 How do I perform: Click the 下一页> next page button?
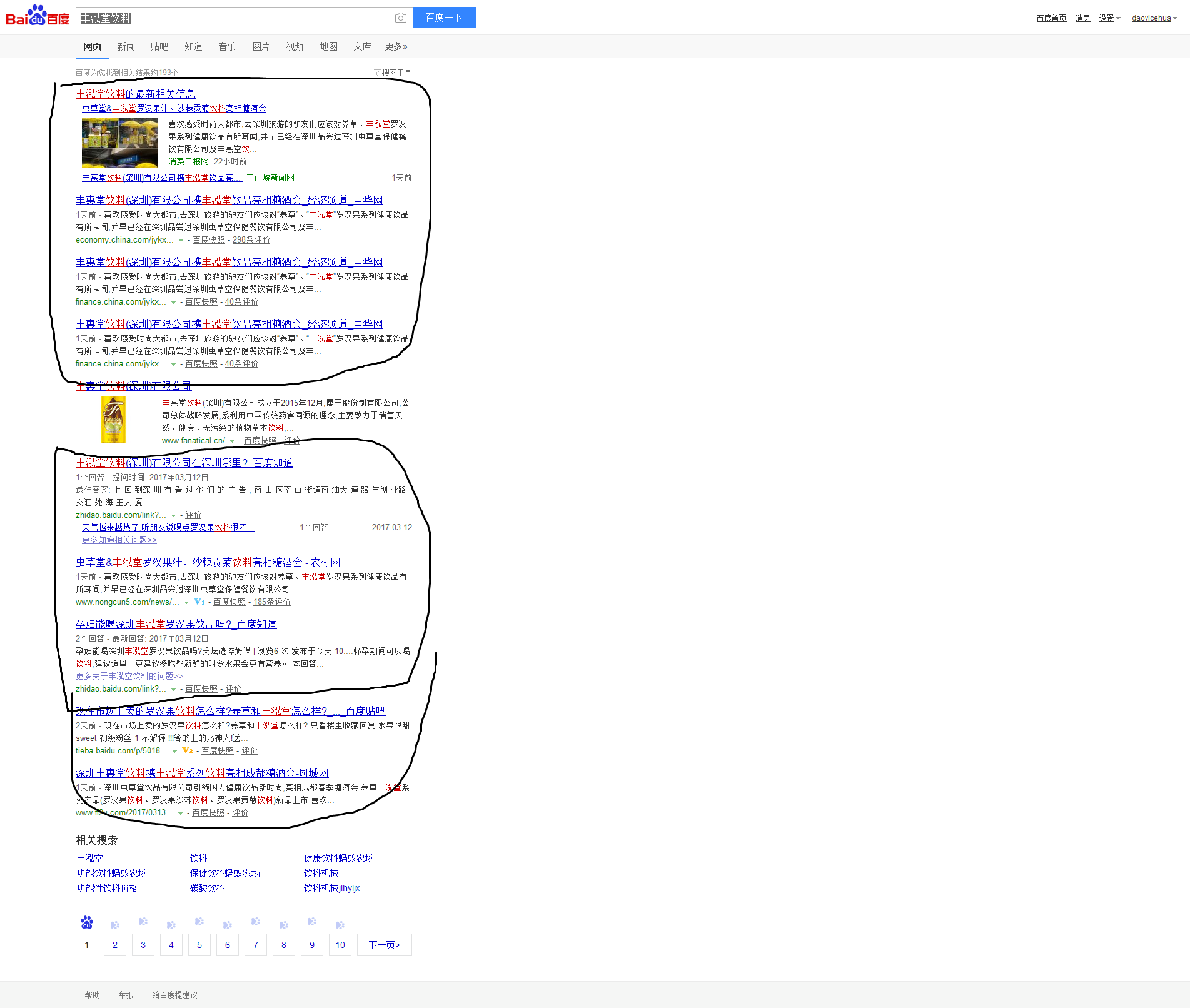(385, 945)
